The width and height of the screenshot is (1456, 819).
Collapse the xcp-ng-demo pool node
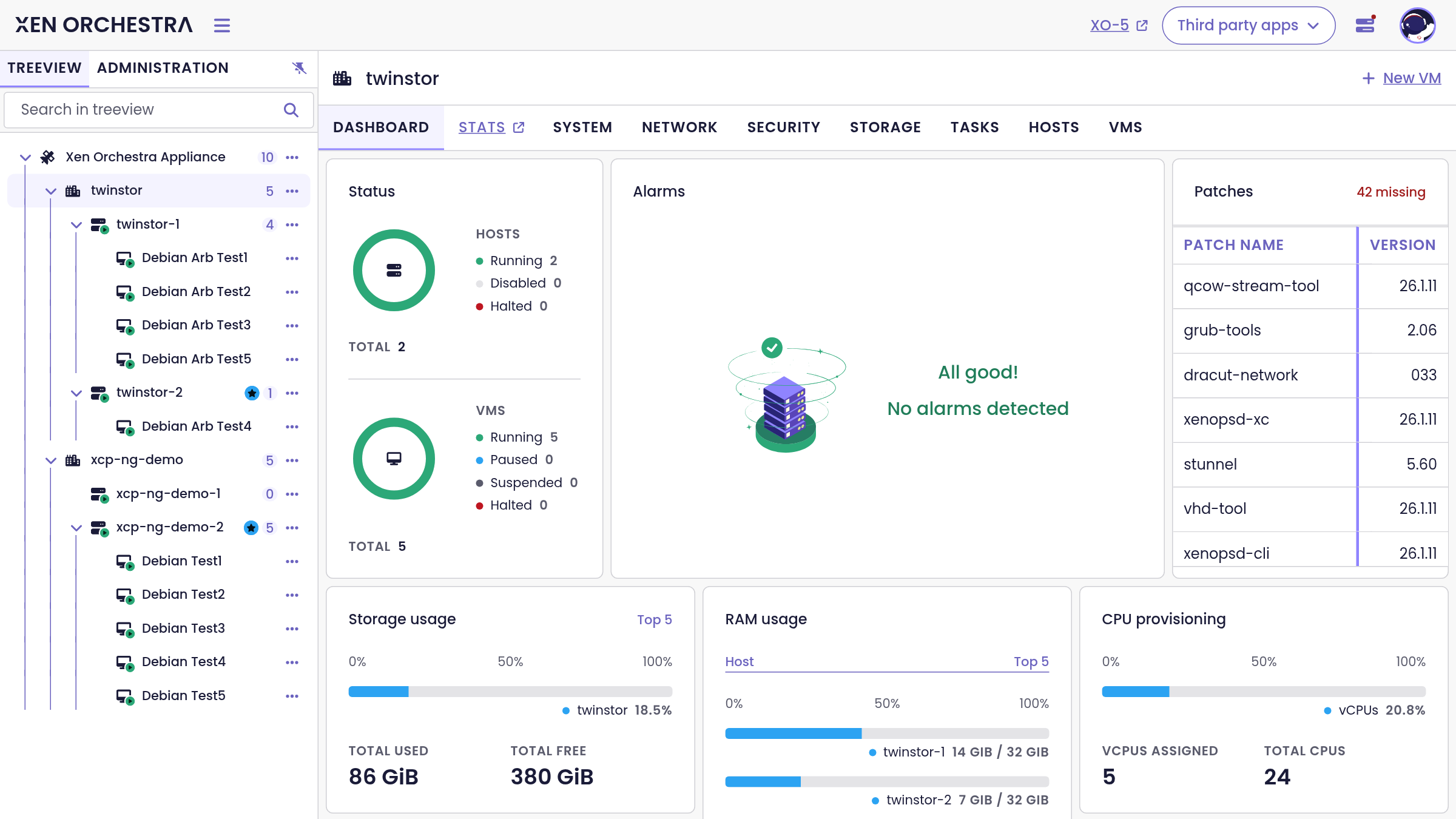[51, 460]
